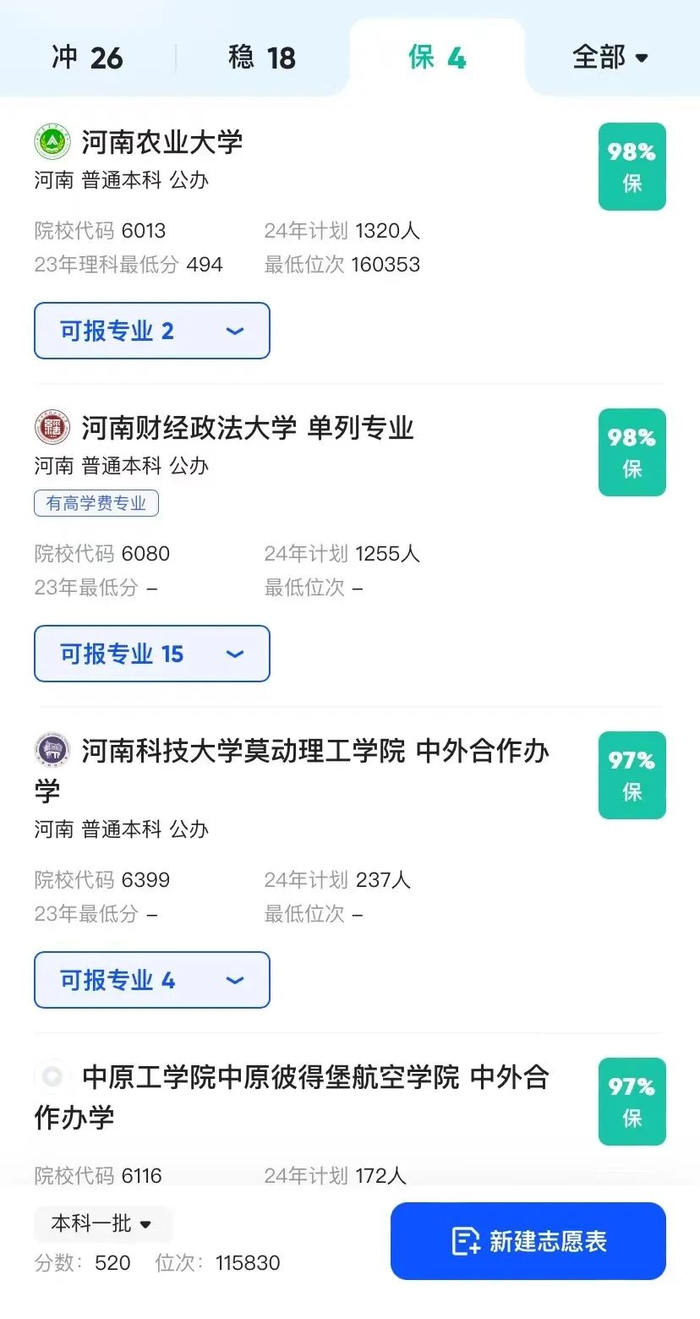Click the 98%保 badge for 河南农业大学
The height and width of the screenshot is (1319, 700).
631,166
